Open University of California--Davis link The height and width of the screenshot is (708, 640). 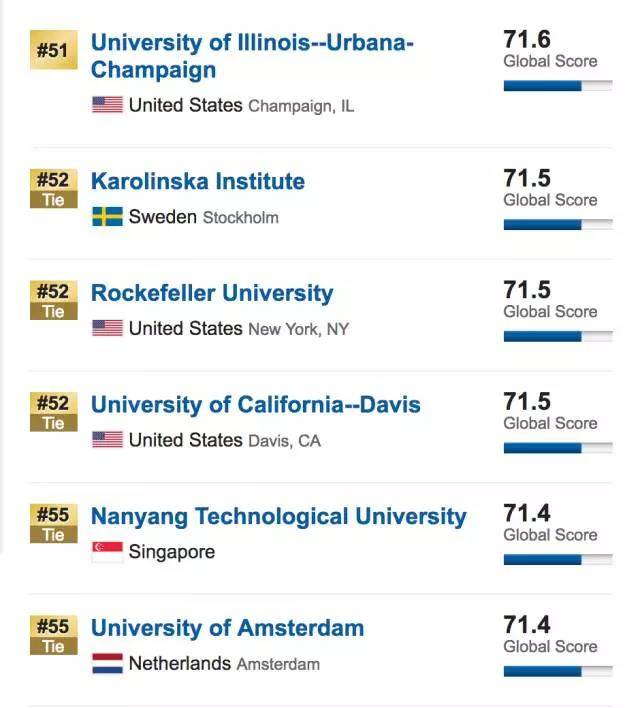pyautogui.click(x=255, y=405)
